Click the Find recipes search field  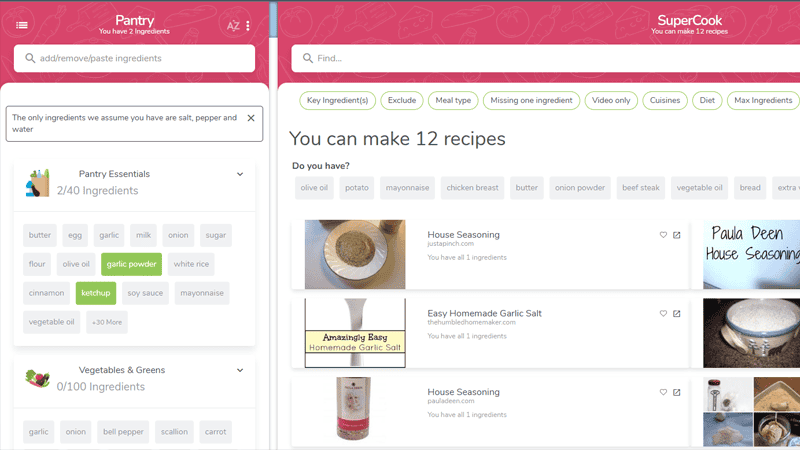(x=546, y=58)
